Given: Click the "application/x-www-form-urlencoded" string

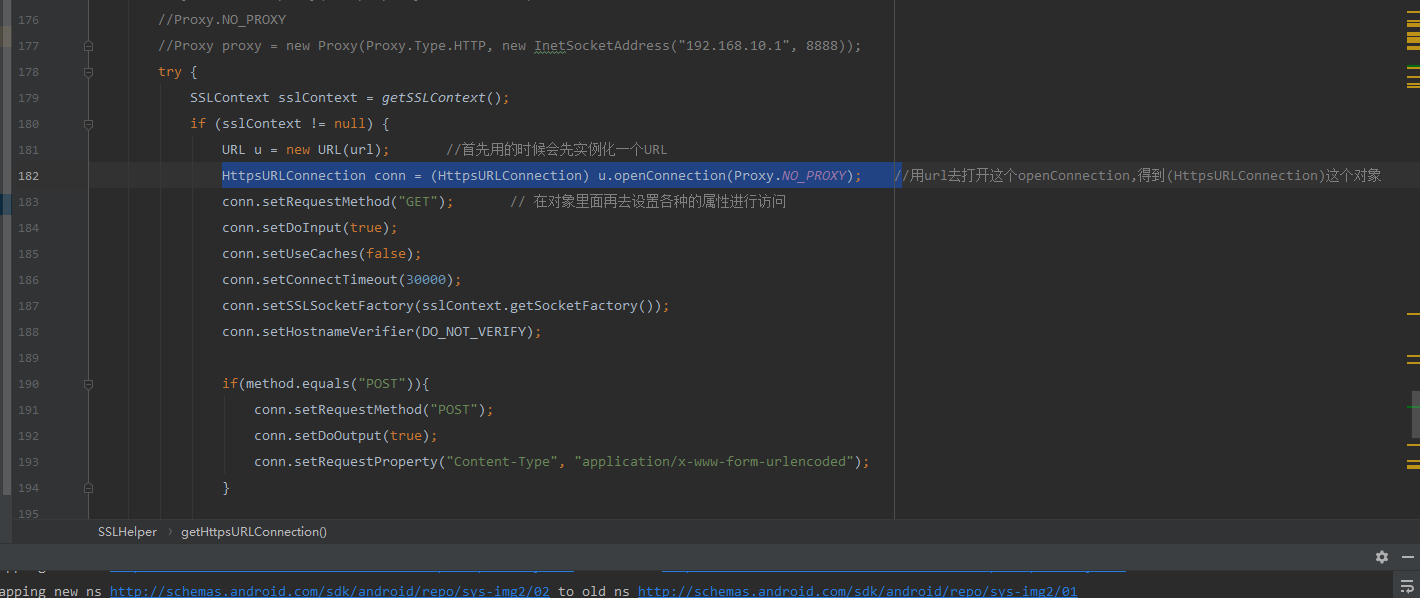Looking at the screenshot, I should pos(714,462).
